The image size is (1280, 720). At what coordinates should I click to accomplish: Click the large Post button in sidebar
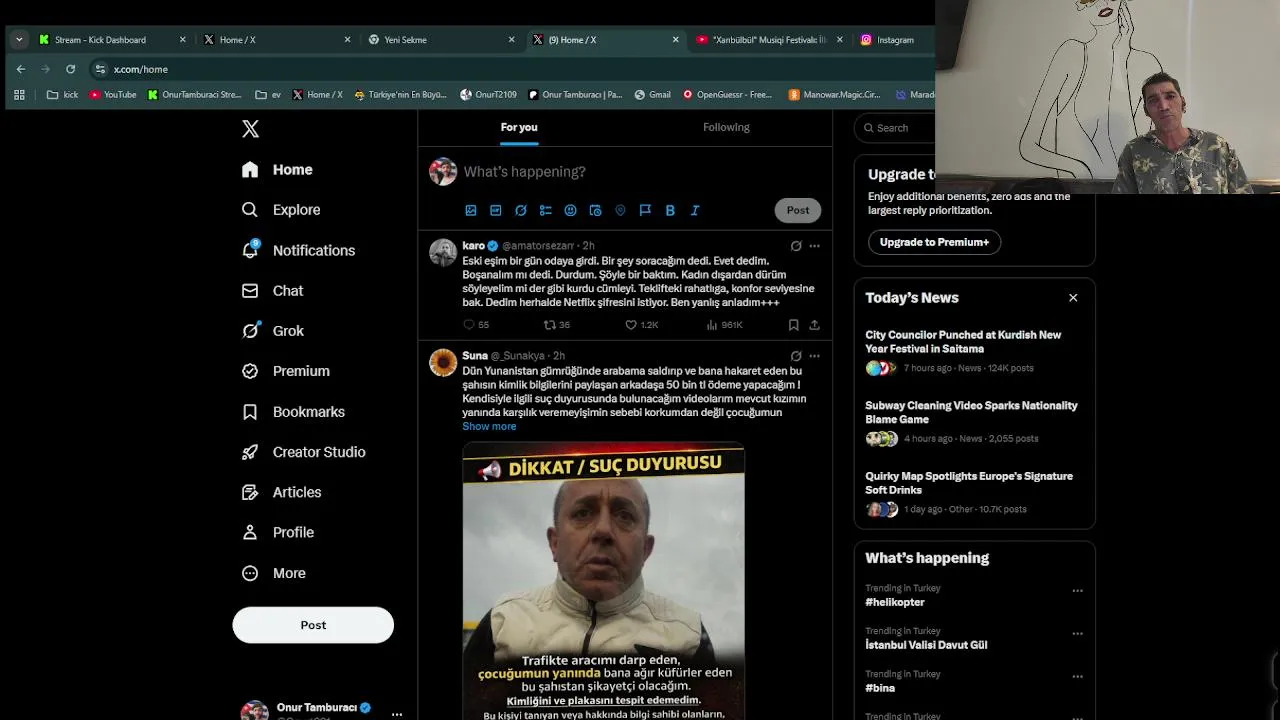point(313,625)
